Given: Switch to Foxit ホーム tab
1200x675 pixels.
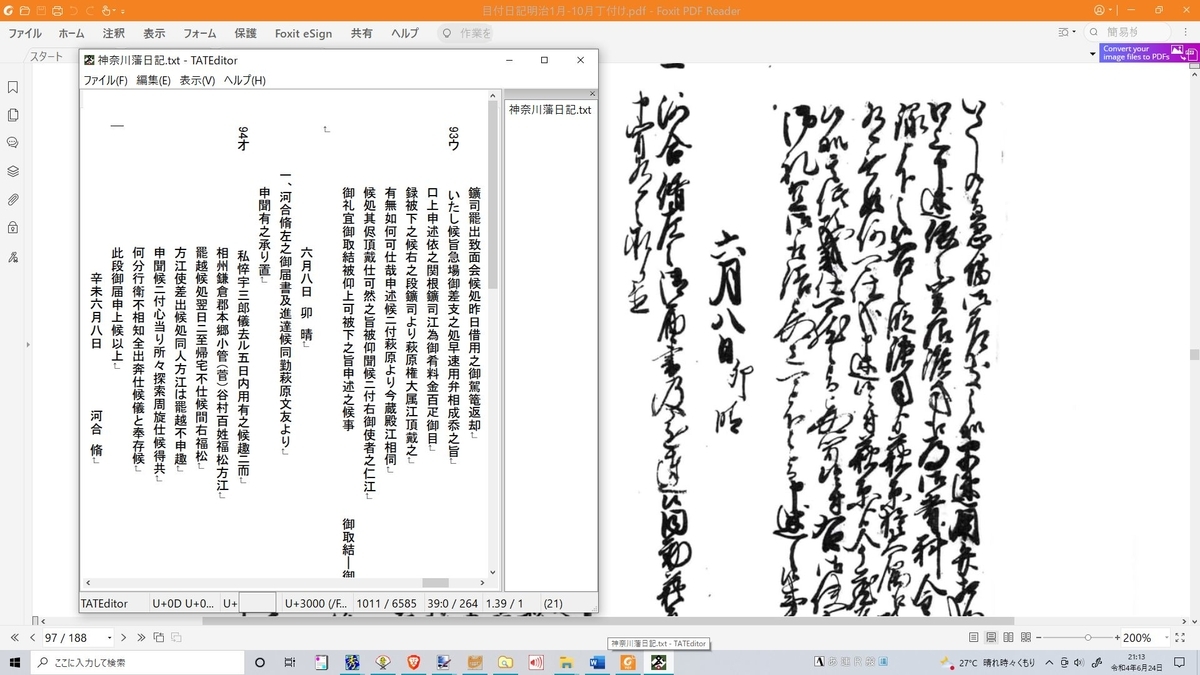Looking at the screenshot, I should [x=71, y=33].
